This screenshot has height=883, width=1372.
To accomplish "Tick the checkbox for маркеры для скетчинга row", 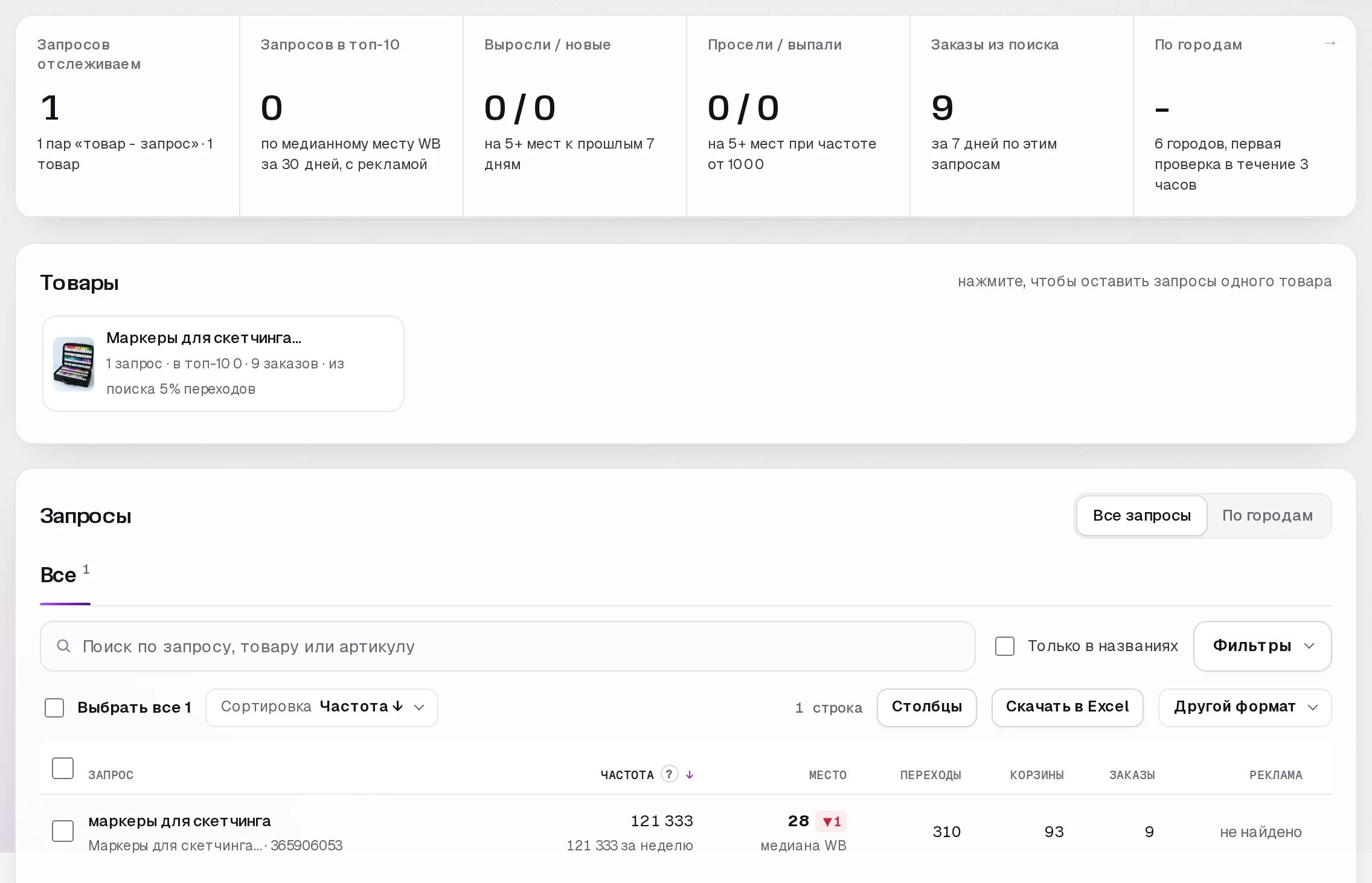I will click(63, 831).
